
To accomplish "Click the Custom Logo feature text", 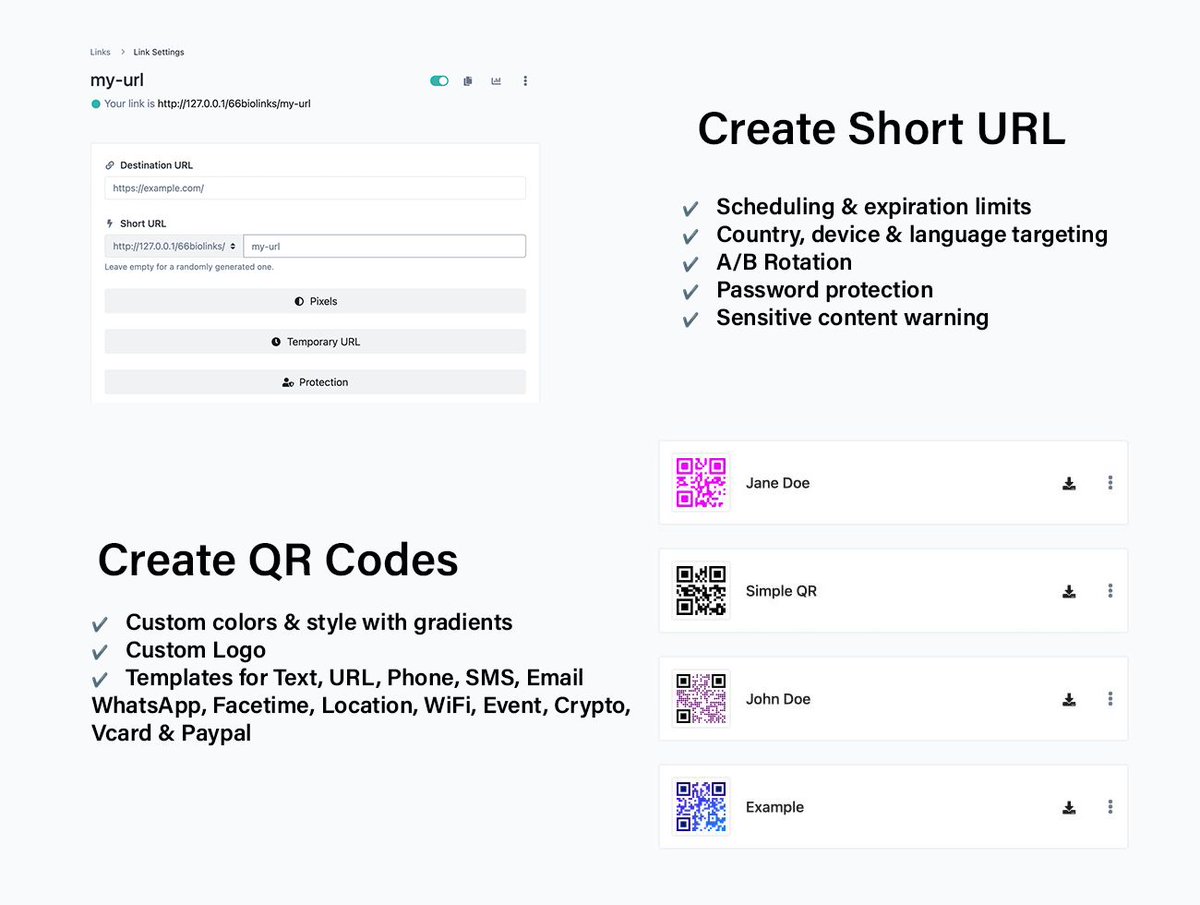I will pos(195,650).
